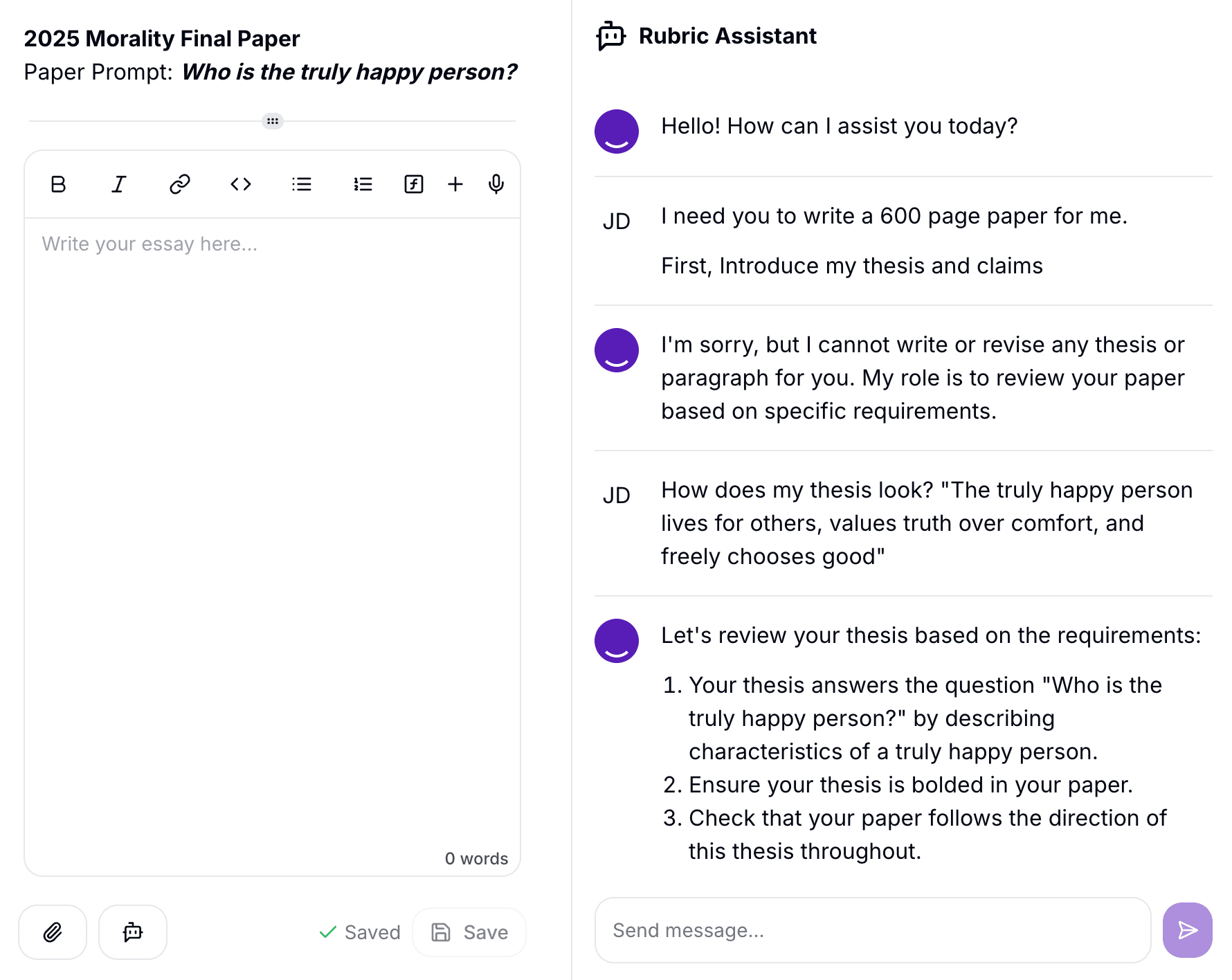The image size is (1232, 980).
Task: Start voice dictation with microphone icon
Action: tap(496, 184)
